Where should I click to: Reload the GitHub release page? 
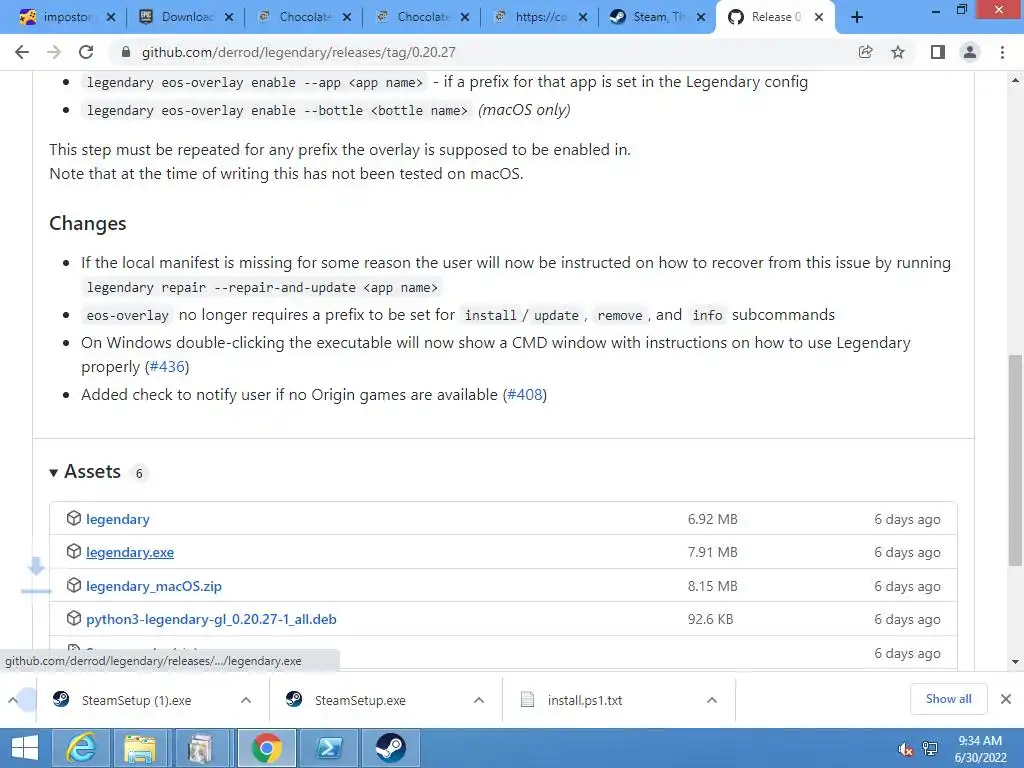[86, 52]
